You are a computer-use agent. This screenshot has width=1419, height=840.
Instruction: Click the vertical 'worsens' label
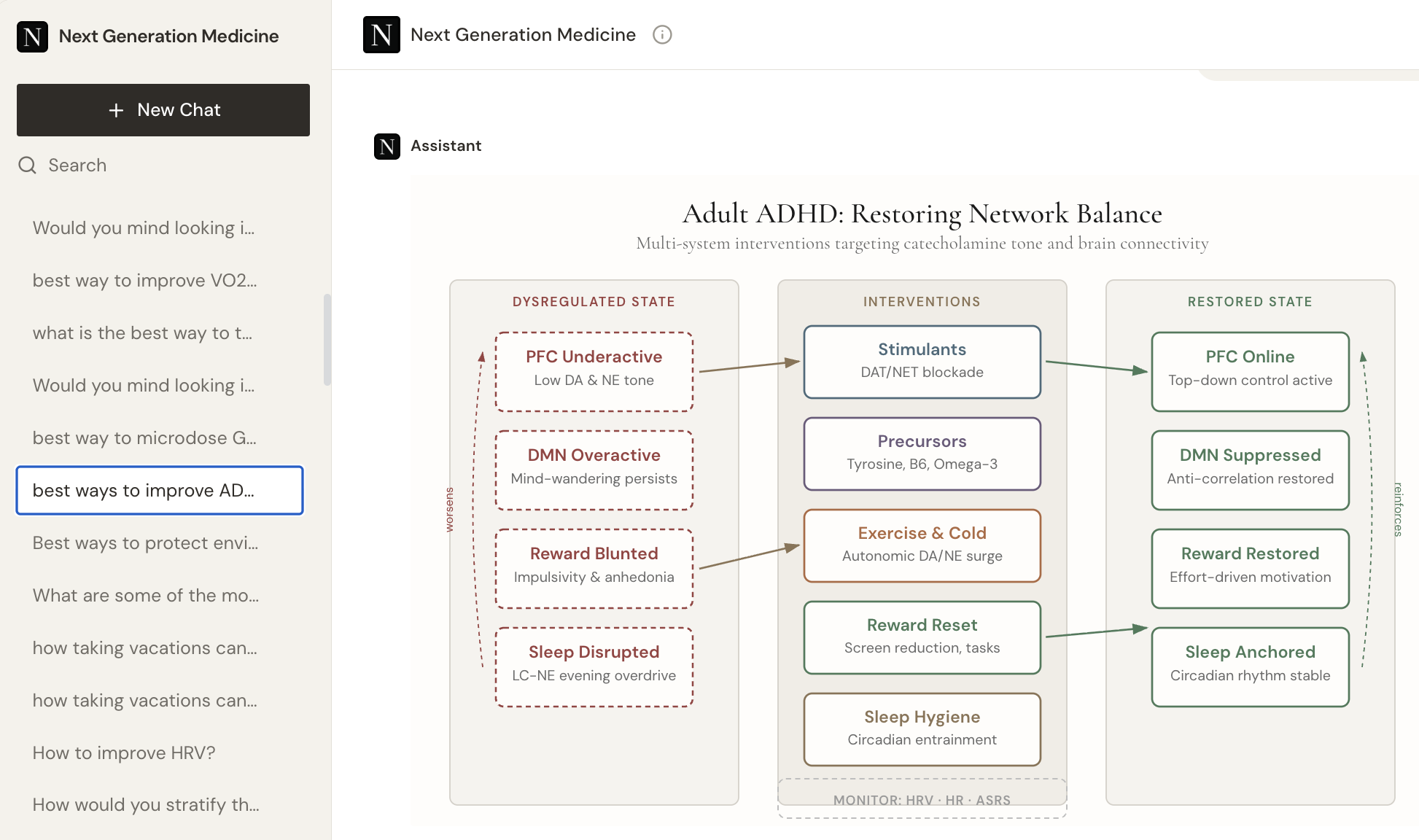(449, 509)
